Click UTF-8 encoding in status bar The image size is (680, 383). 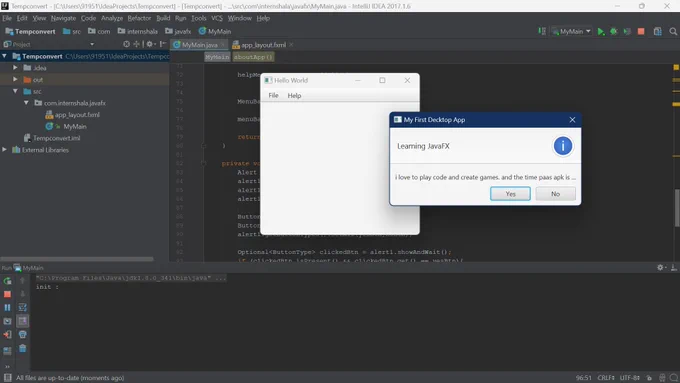tap(630, 378)
